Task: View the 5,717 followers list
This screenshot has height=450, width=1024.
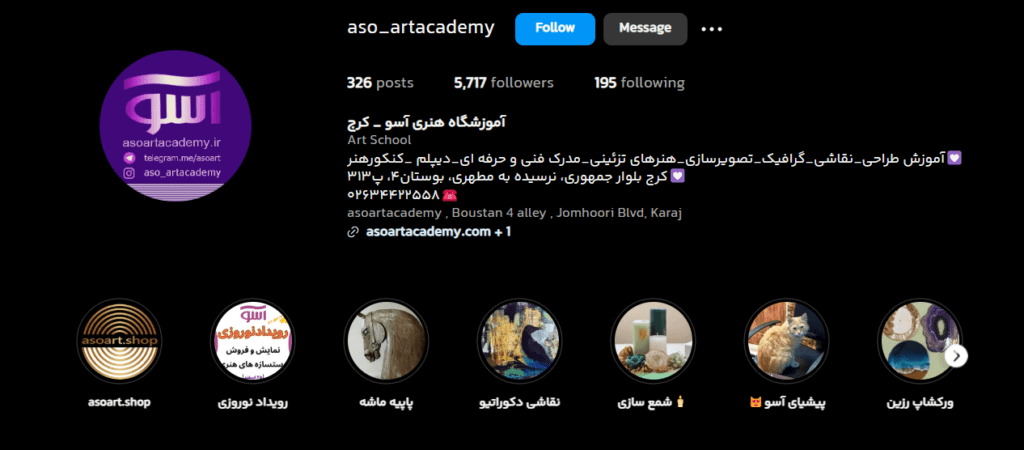Action: (504, 83)
